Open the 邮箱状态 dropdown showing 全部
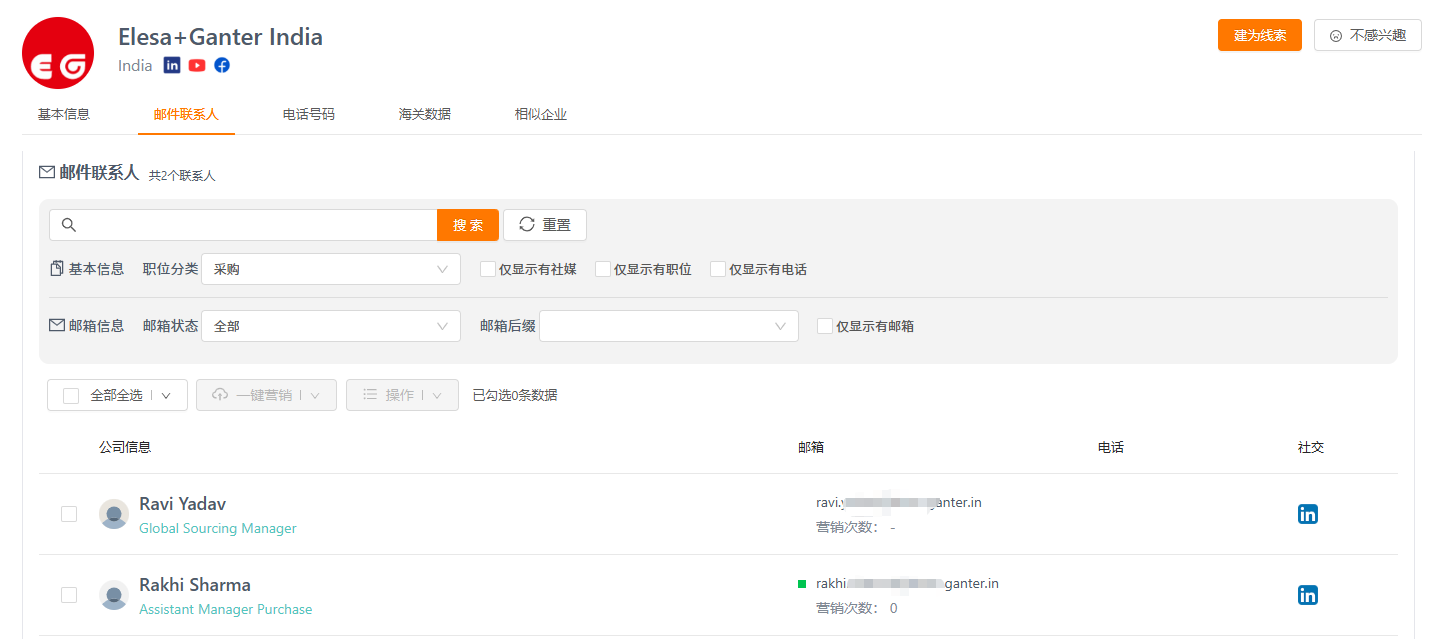 click(331, 326)
